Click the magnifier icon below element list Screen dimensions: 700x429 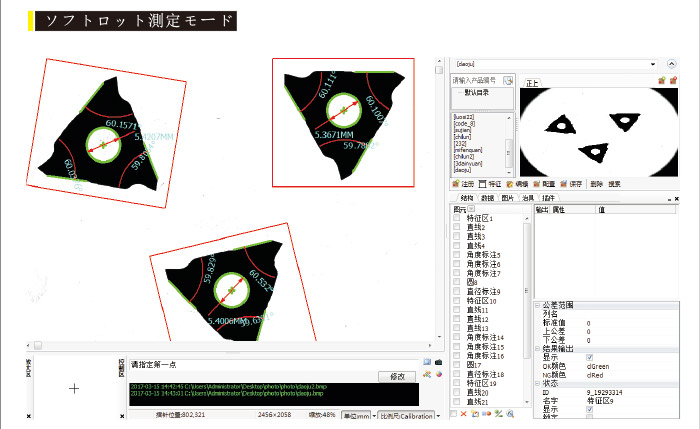tap(511, 413)
